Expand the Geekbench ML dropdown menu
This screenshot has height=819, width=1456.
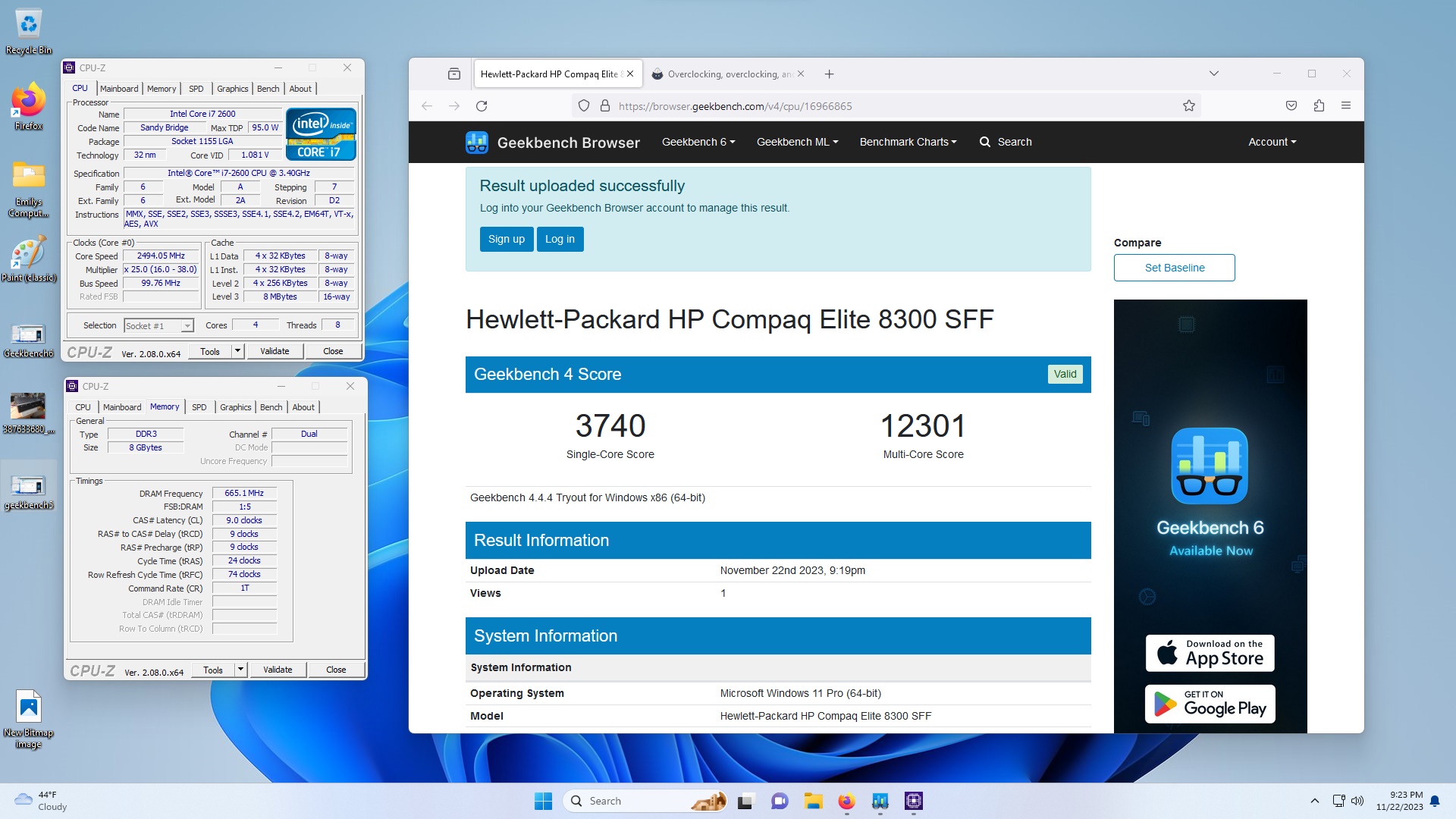click(x=797, y=142)
